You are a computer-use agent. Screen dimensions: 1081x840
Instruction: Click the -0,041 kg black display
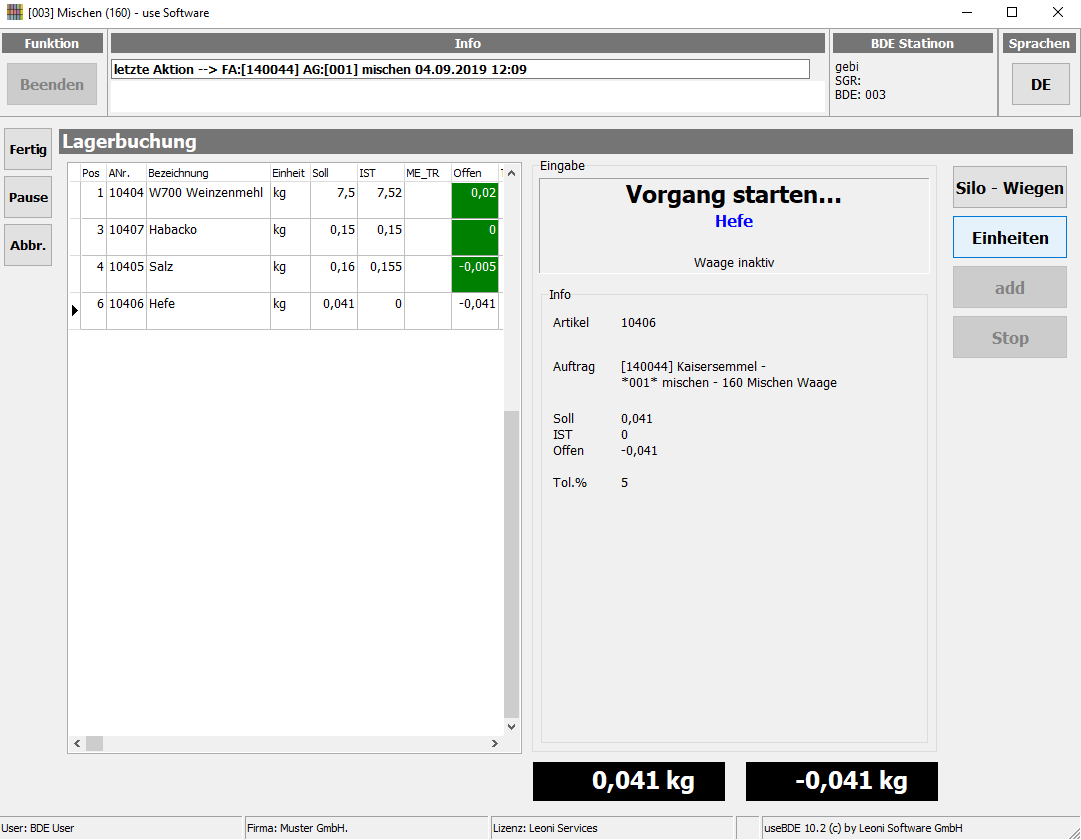pos(842,781)
